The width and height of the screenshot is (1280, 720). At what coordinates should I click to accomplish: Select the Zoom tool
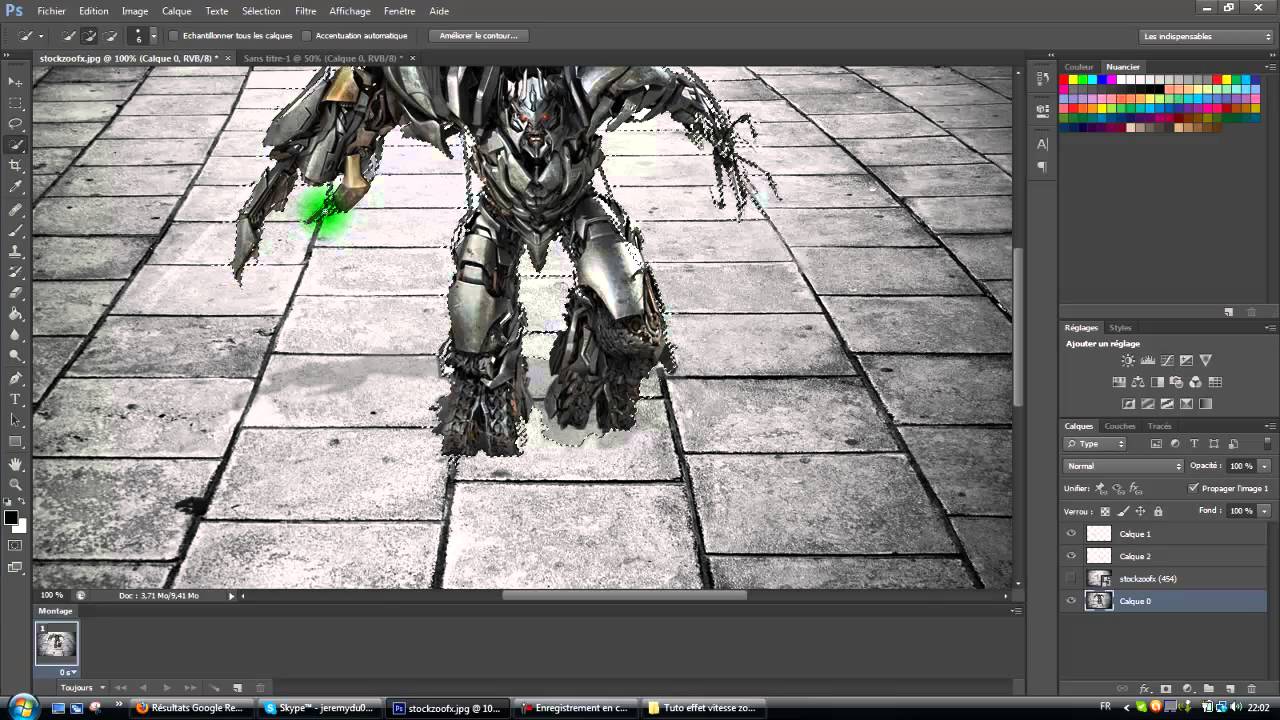16,486
